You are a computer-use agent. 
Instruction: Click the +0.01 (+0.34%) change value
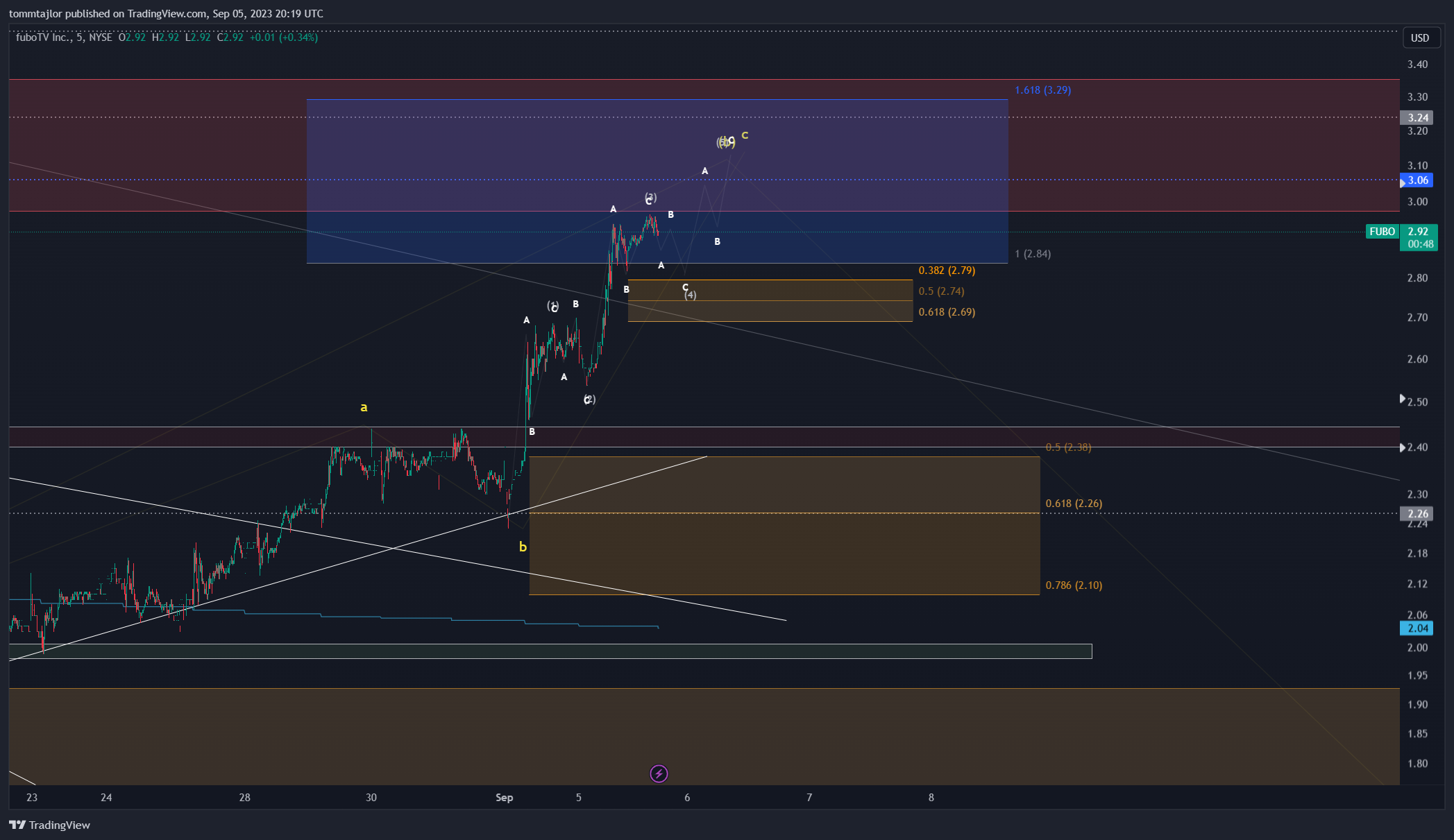(x=284, y=37)
